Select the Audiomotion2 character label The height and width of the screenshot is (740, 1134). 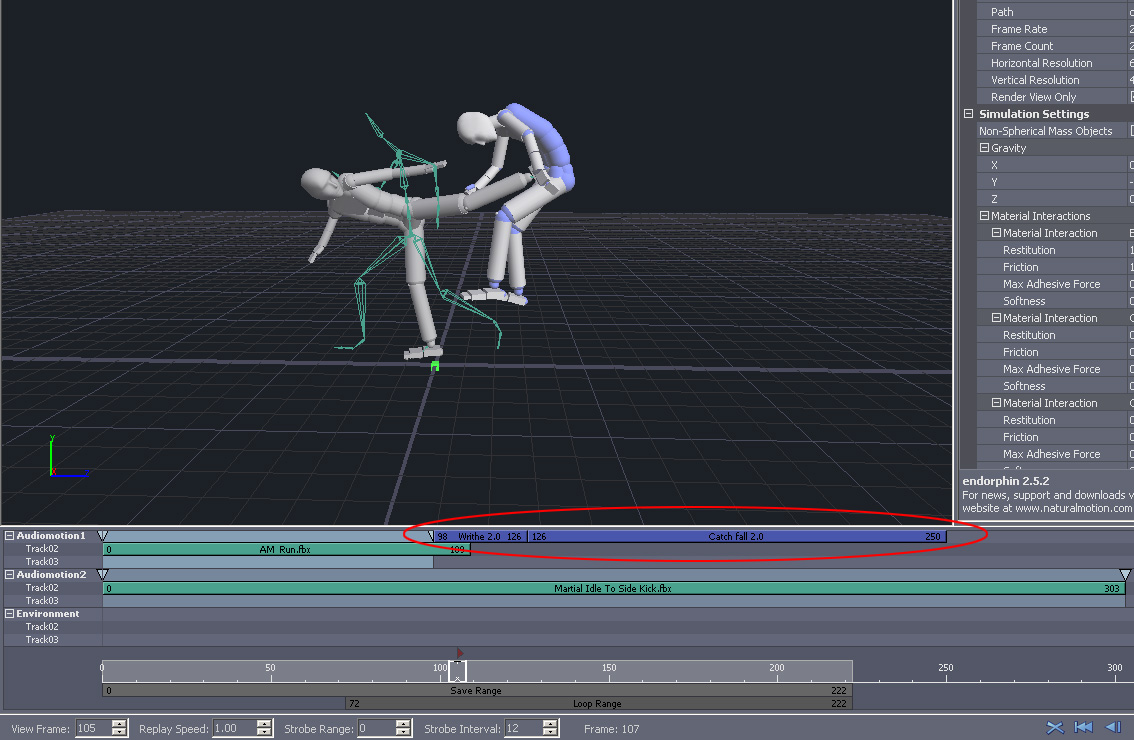pos(51,575)
